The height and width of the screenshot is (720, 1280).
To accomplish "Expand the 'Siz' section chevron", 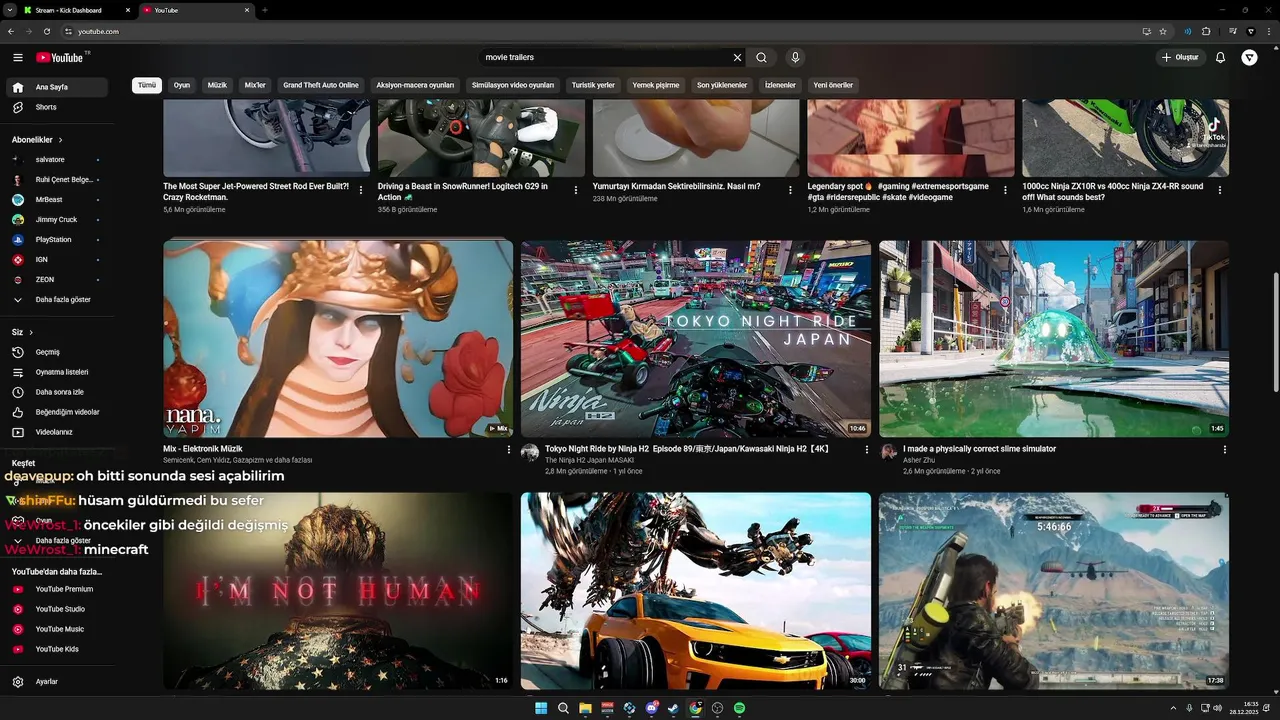I will [31, 332].
